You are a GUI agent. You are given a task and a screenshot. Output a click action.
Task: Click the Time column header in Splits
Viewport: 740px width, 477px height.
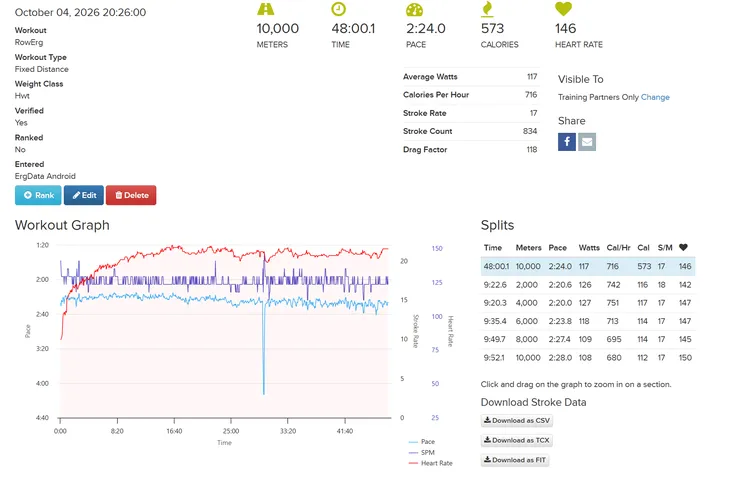(493, 248)
